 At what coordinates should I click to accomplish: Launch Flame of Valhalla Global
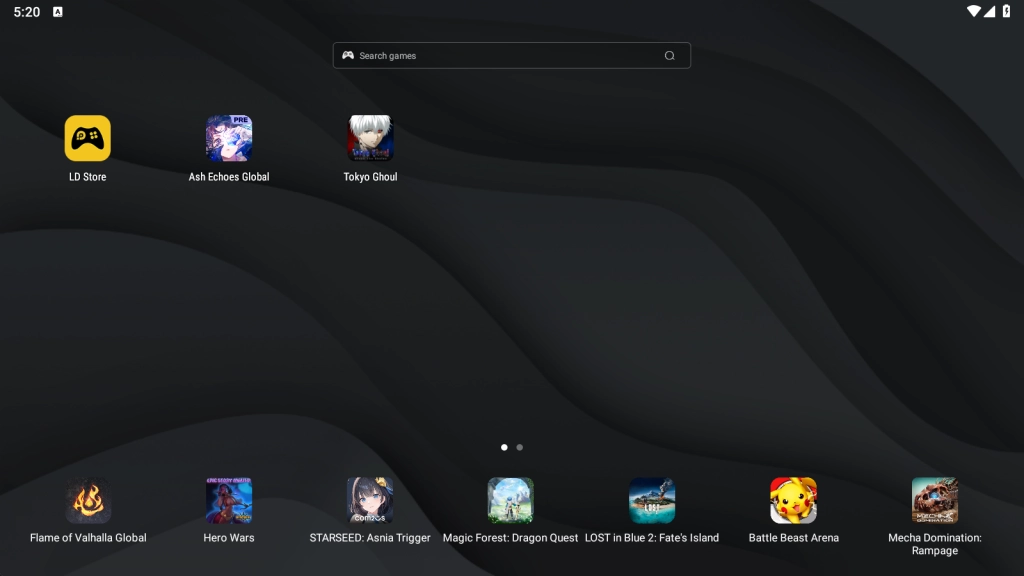88,500
